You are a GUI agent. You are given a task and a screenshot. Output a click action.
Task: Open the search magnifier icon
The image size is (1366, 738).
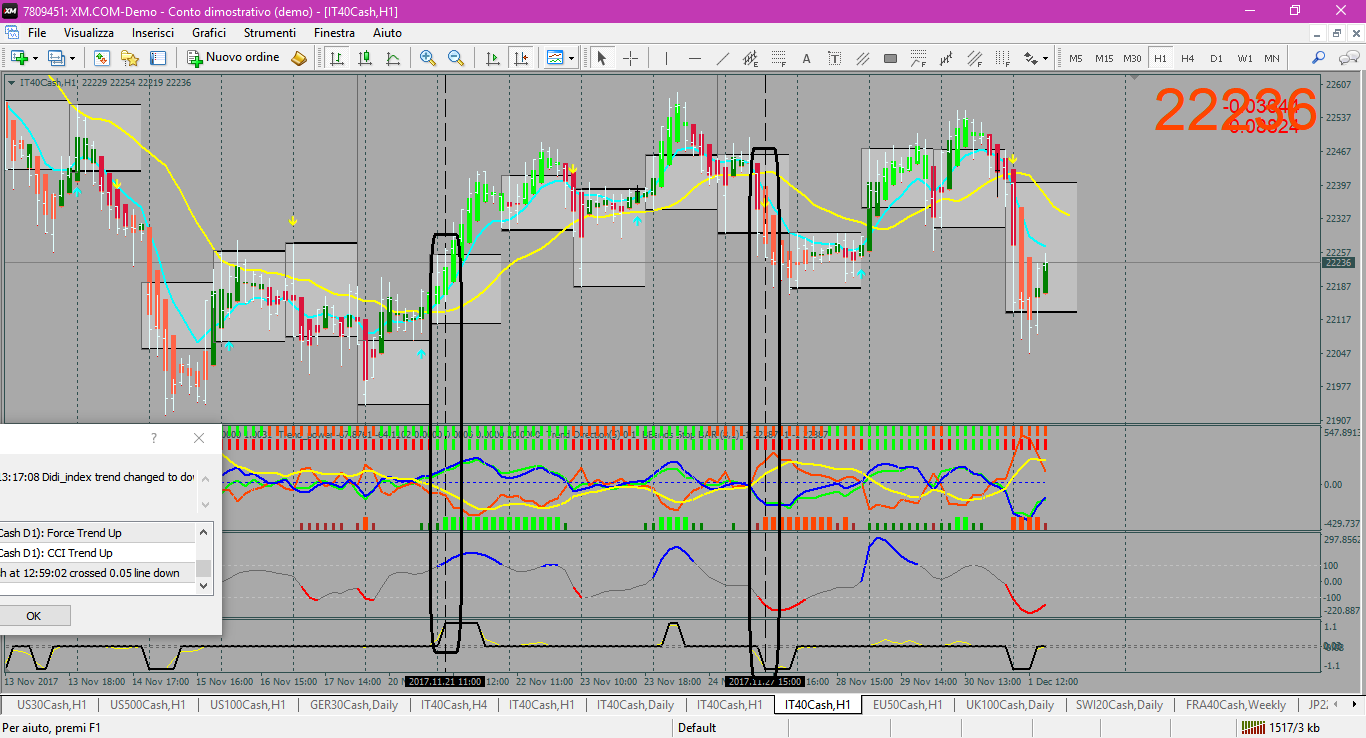click(x=1319, y=58)
